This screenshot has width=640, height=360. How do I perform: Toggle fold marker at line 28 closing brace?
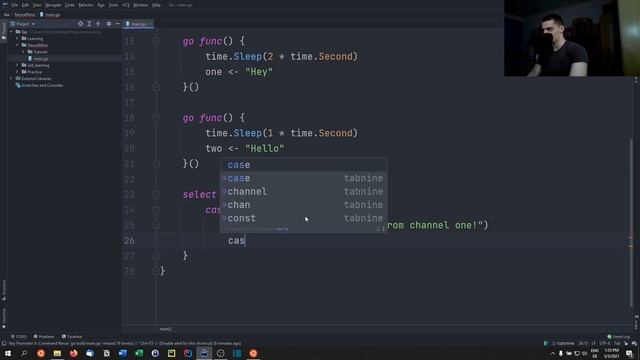point(156,271)
